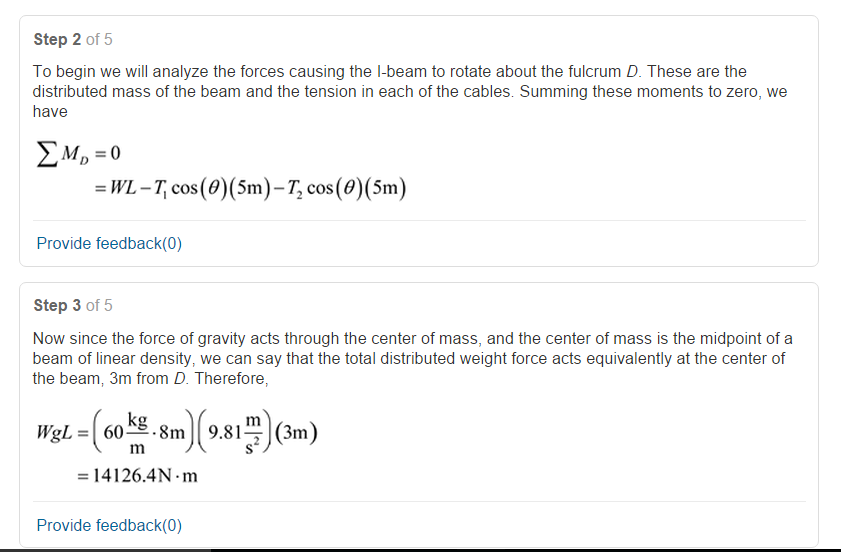The image size is (841, 552).
Task: Open Provide feedback link under Step 3
Action: (109, 525)
